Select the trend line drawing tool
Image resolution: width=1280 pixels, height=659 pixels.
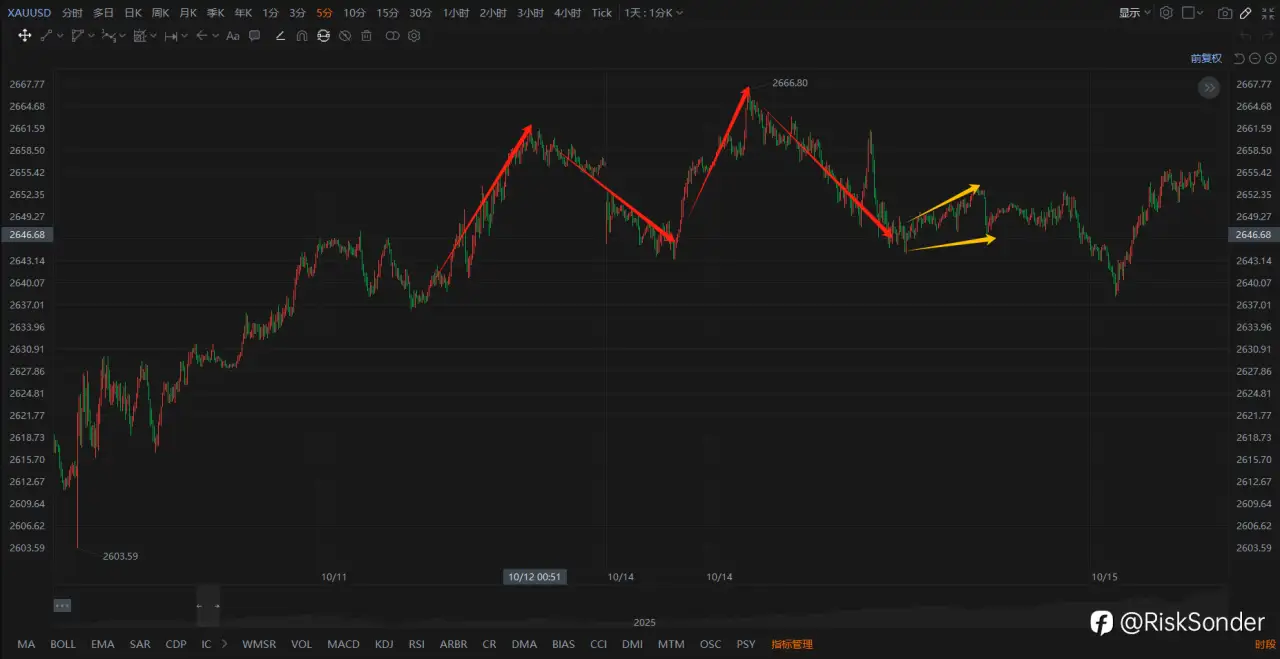(46, 35)
